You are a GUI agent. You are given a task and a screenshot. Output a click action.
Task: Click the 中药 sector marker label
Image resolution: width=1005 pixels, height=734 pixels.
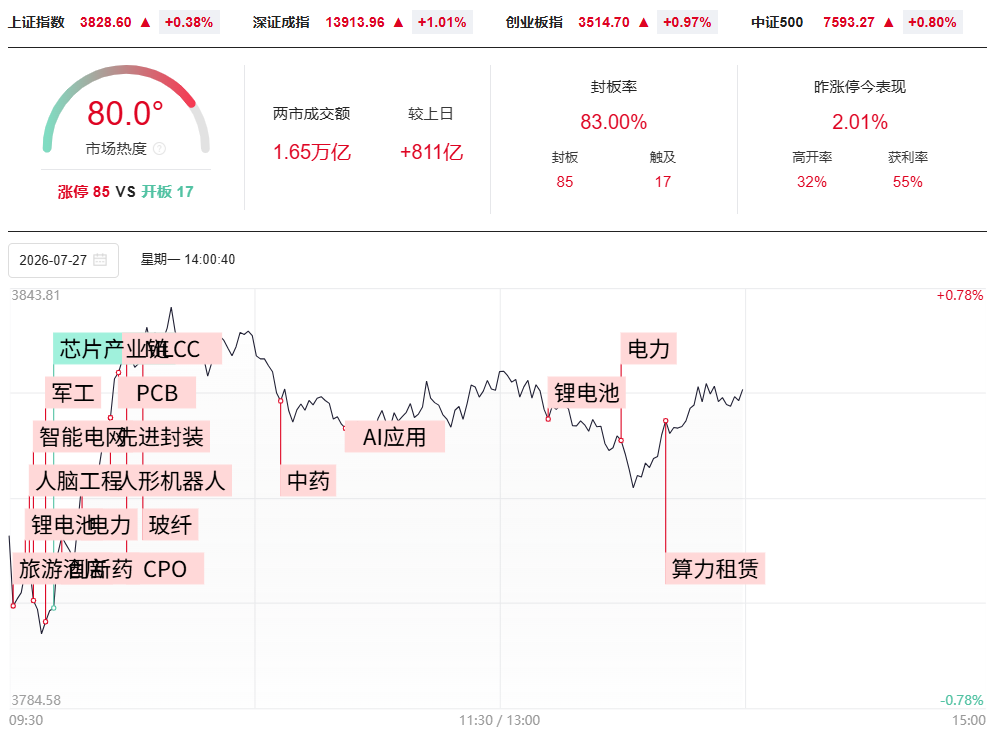(308, 481)
